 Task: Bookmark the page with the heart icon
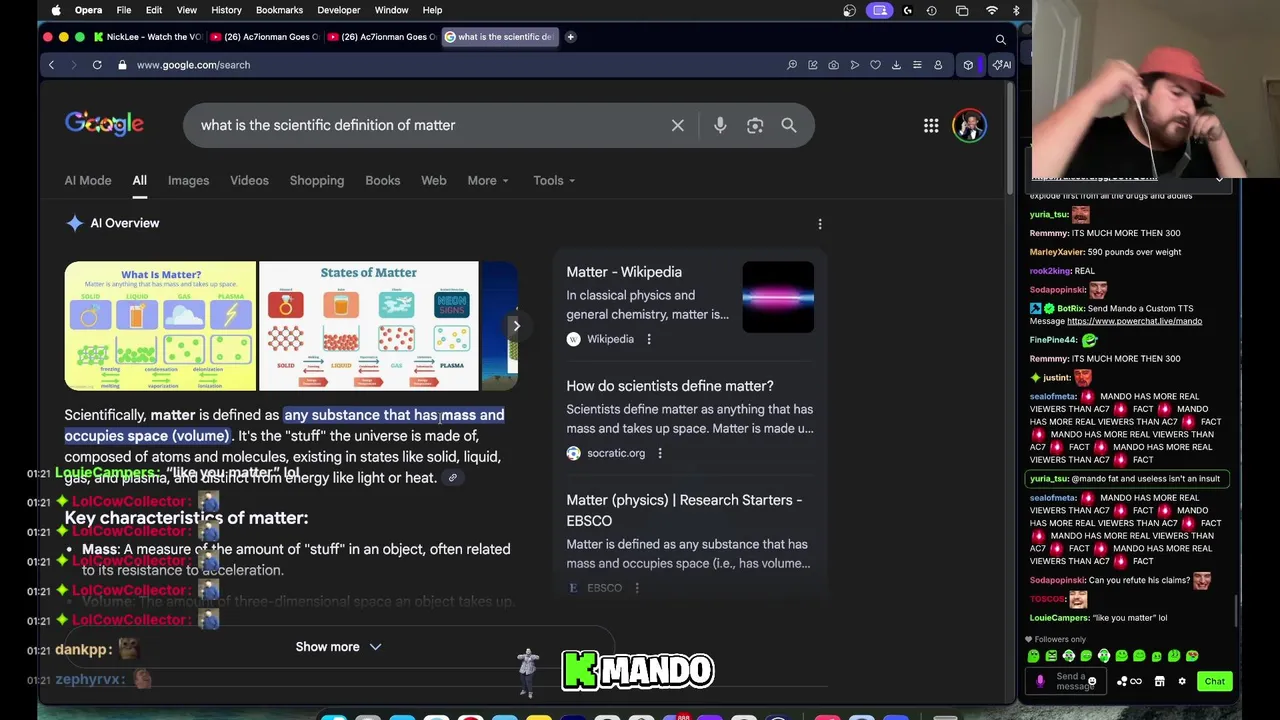tap(875, 65)
